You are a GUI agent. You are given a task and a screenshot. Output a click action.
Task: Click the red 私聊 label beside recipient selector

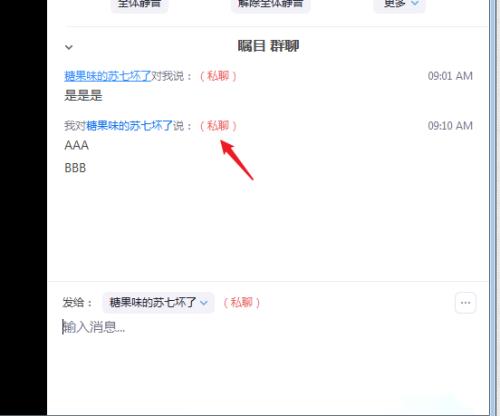[x=242, y=302]
